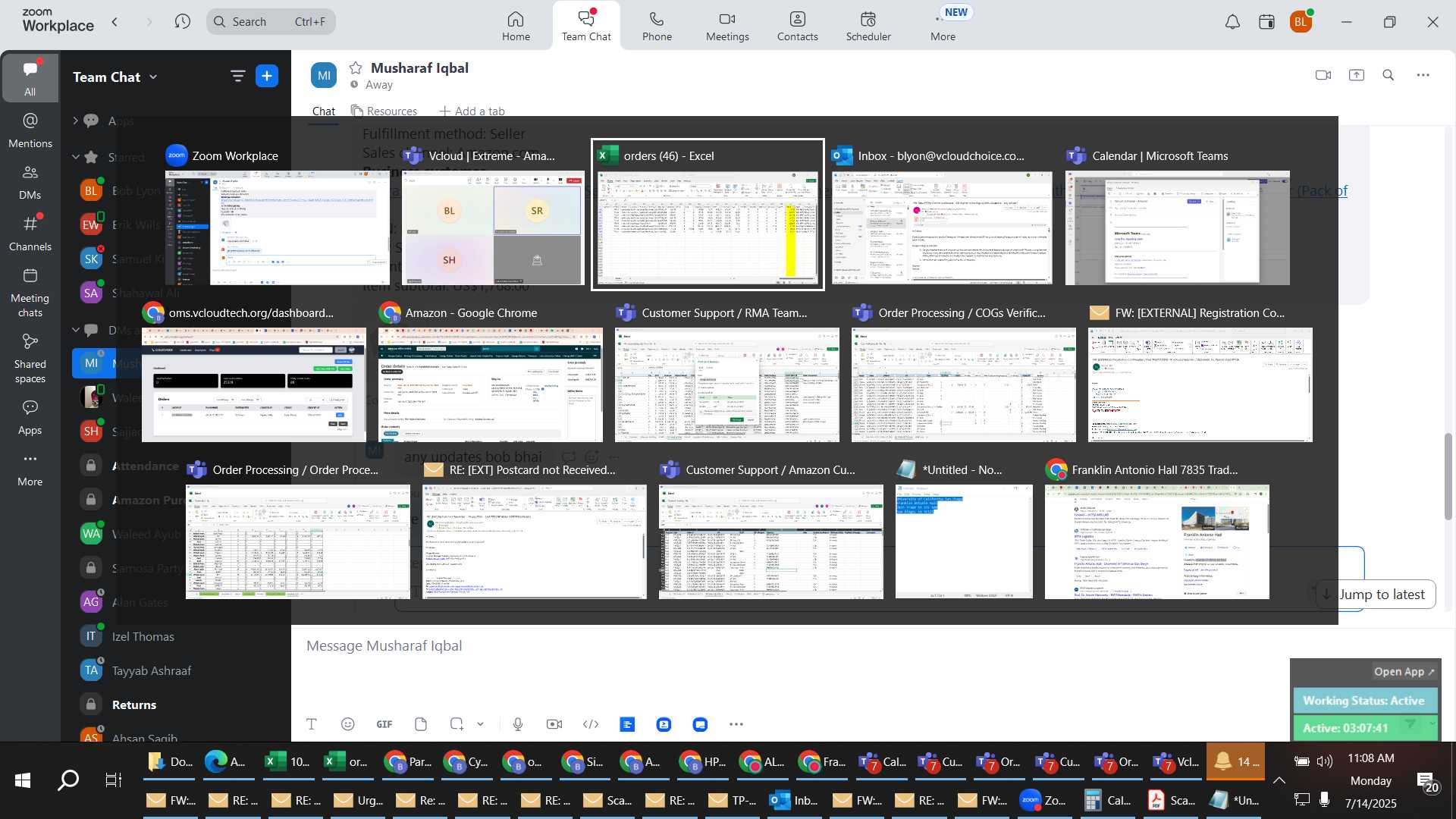
Task: Open Apps in the sidebar
Action: click(x=30, y=417)
